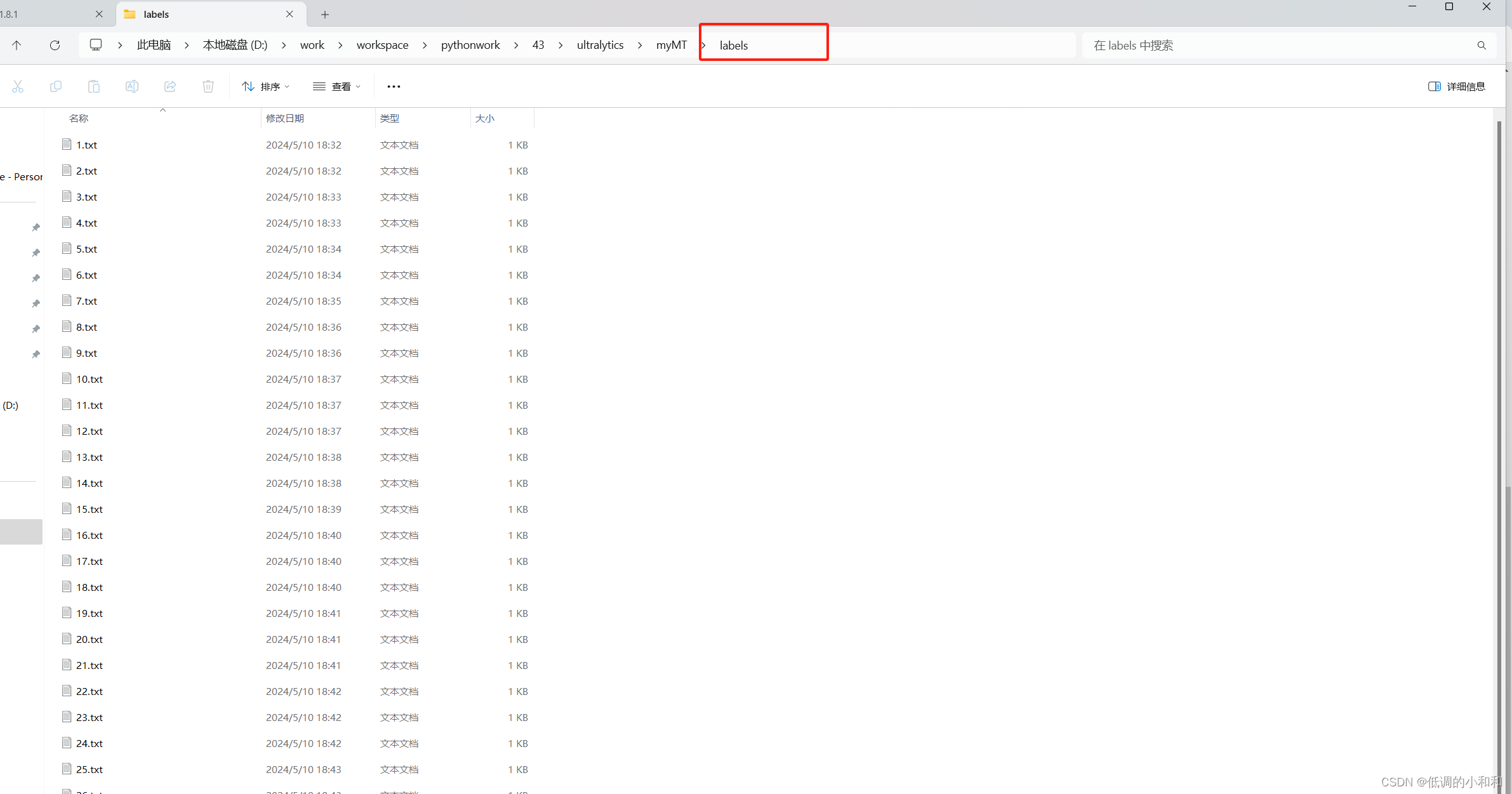Image resolution: width=1512 pixels, height=794 pixels.
Task: Click the Copy icon in toolbar
Action: pyautogui.click(x=56, y=86)
